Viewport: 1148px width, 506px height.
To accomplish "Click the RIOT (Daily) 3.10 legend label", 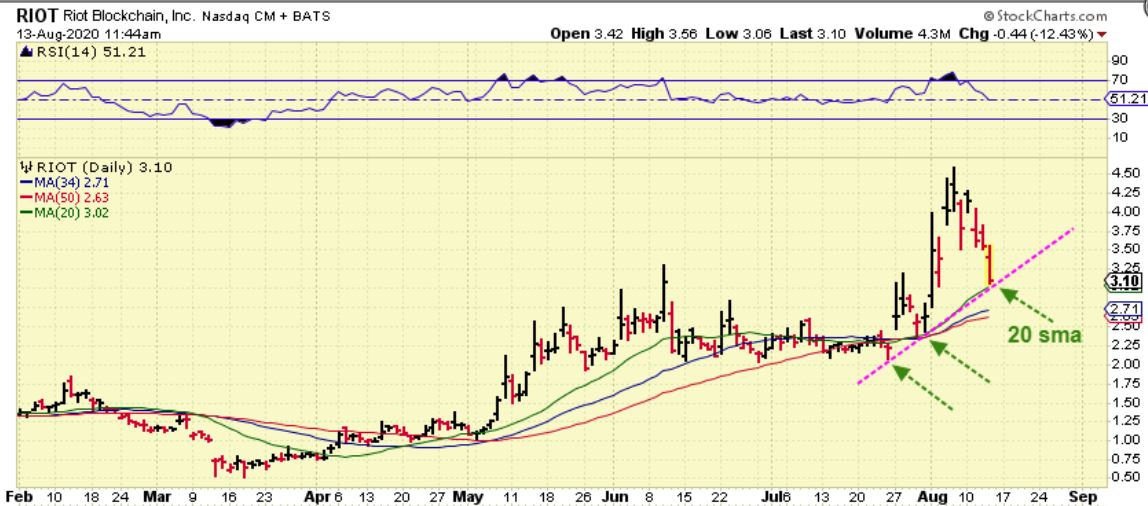I will point(104,168).
